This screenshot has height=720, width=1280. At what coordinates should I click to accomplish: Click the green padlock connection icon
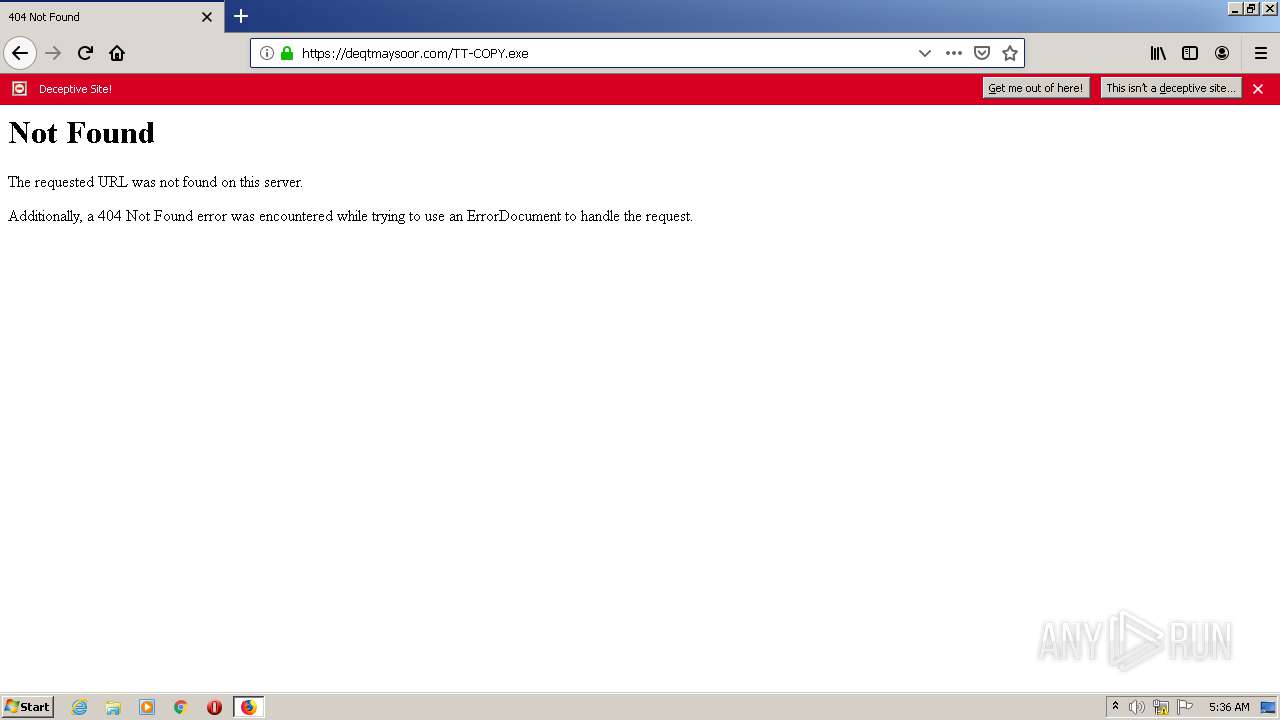287,53
